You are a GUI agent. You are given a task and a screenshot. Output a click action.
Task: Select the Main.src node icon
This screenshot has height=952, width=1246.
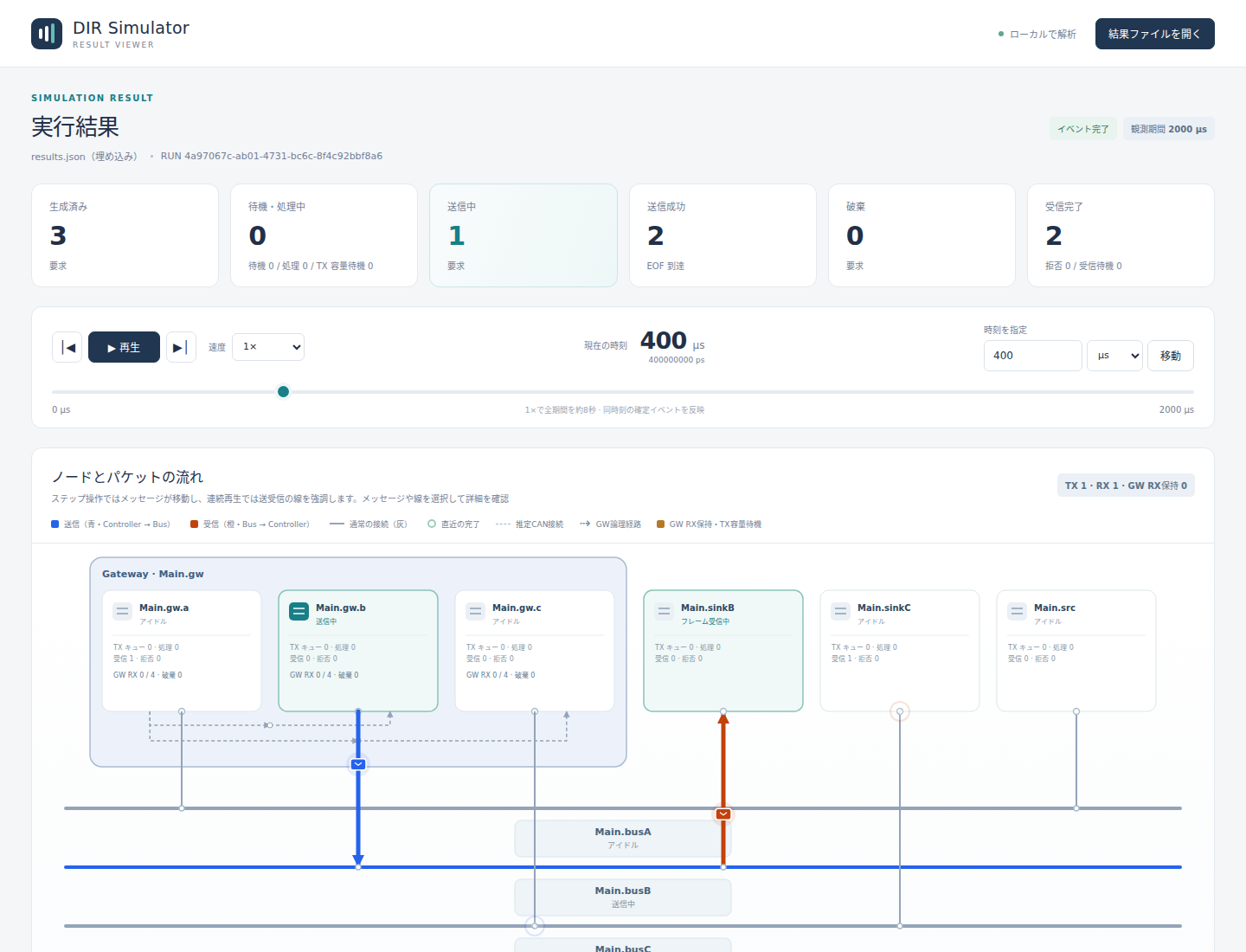(1018, 611)
